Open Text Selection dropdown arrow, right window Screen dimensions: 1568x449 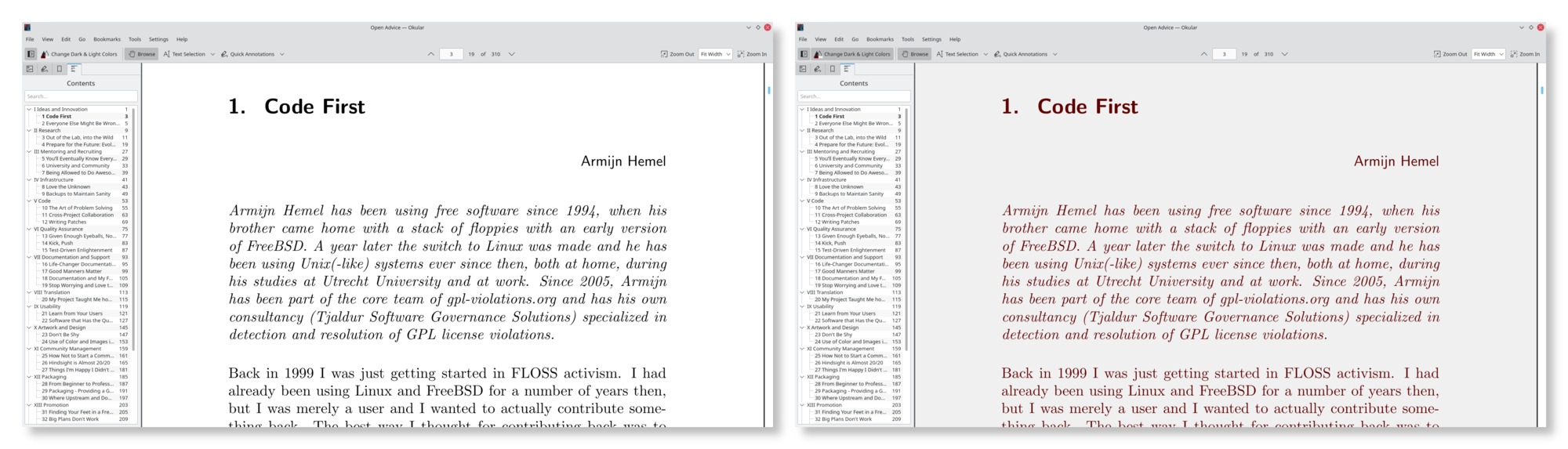pyautogui.click(x=985, y=54)
